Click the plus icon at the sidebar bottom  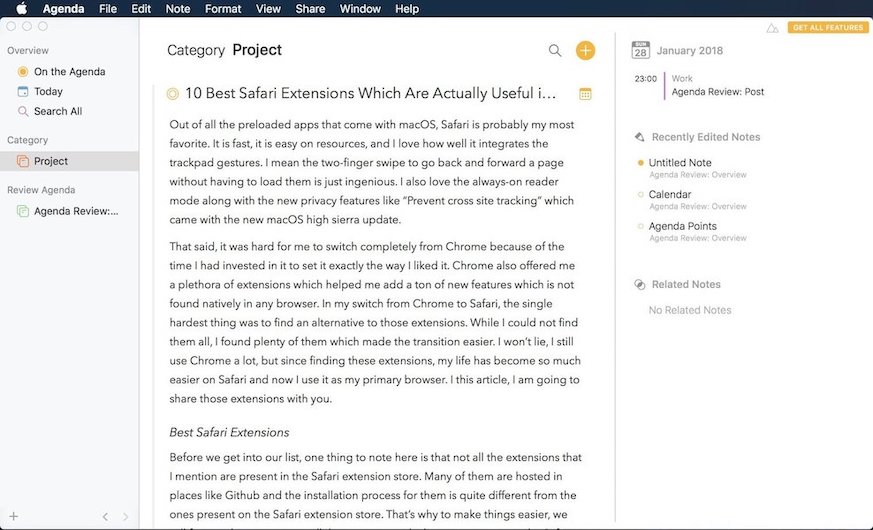tap(14, 516)
